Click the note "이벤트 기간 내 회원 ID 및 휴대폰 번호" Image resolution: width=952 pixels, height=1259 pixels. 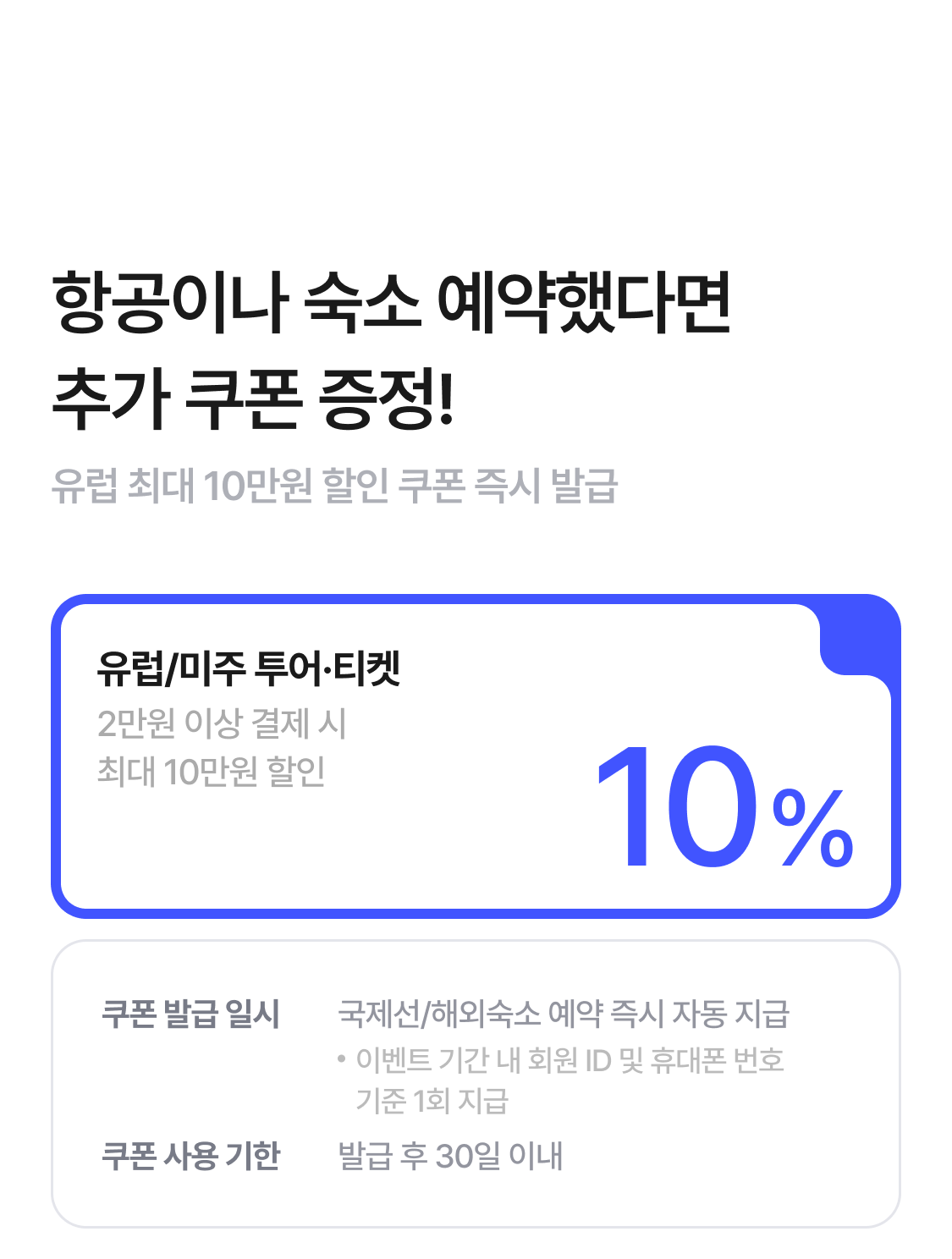[x=570, y=1059]
